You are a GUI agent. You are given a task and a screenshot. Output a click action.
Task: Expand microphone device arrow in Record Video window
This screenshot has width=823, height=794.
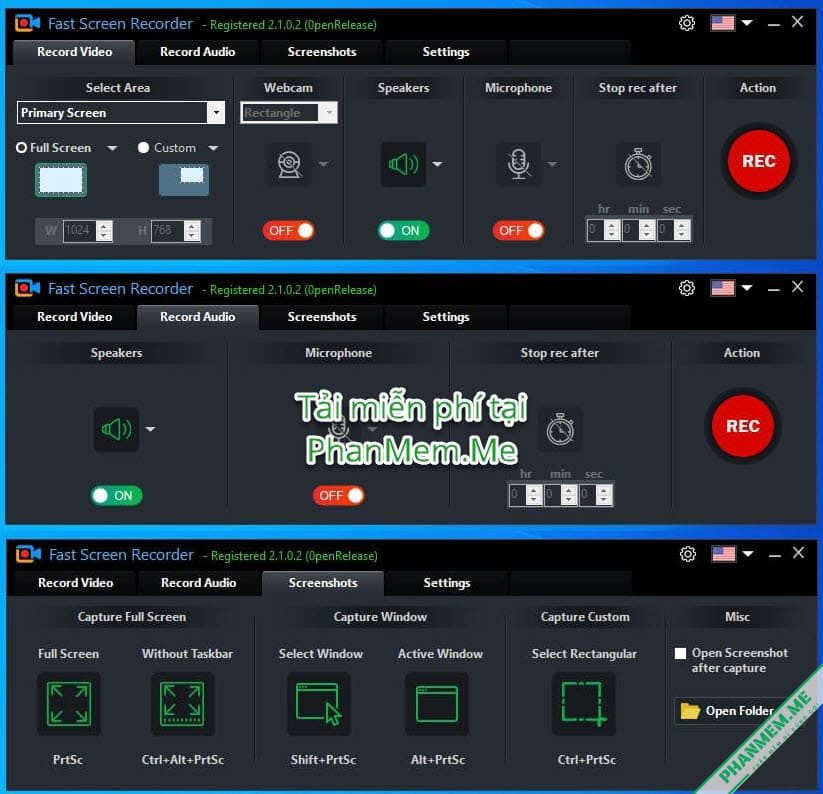click(552, 164)
